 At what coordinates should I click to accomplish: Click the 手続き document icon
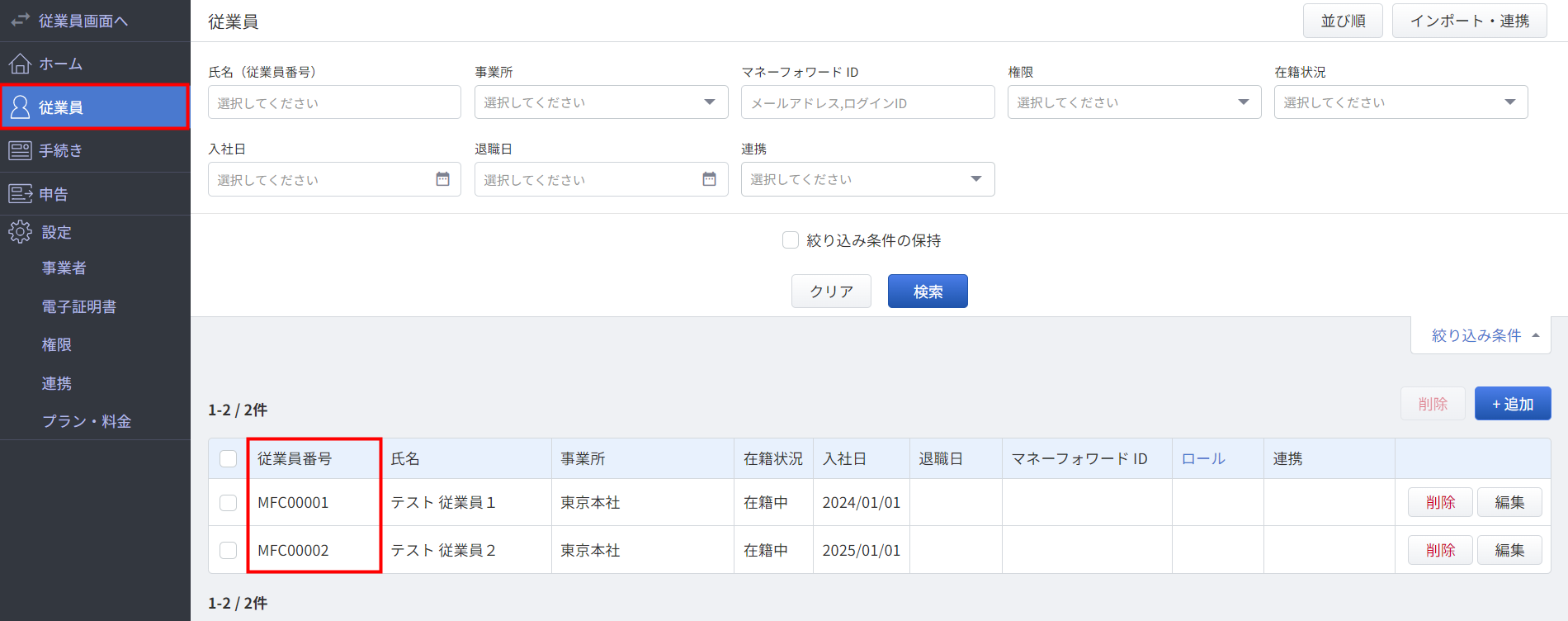(x=20, y=150)
